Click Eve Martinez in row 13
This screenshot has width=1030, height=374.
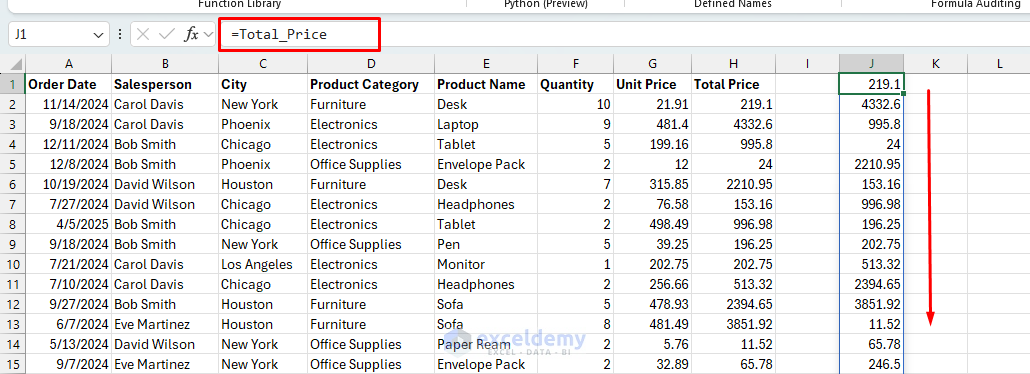165,324
